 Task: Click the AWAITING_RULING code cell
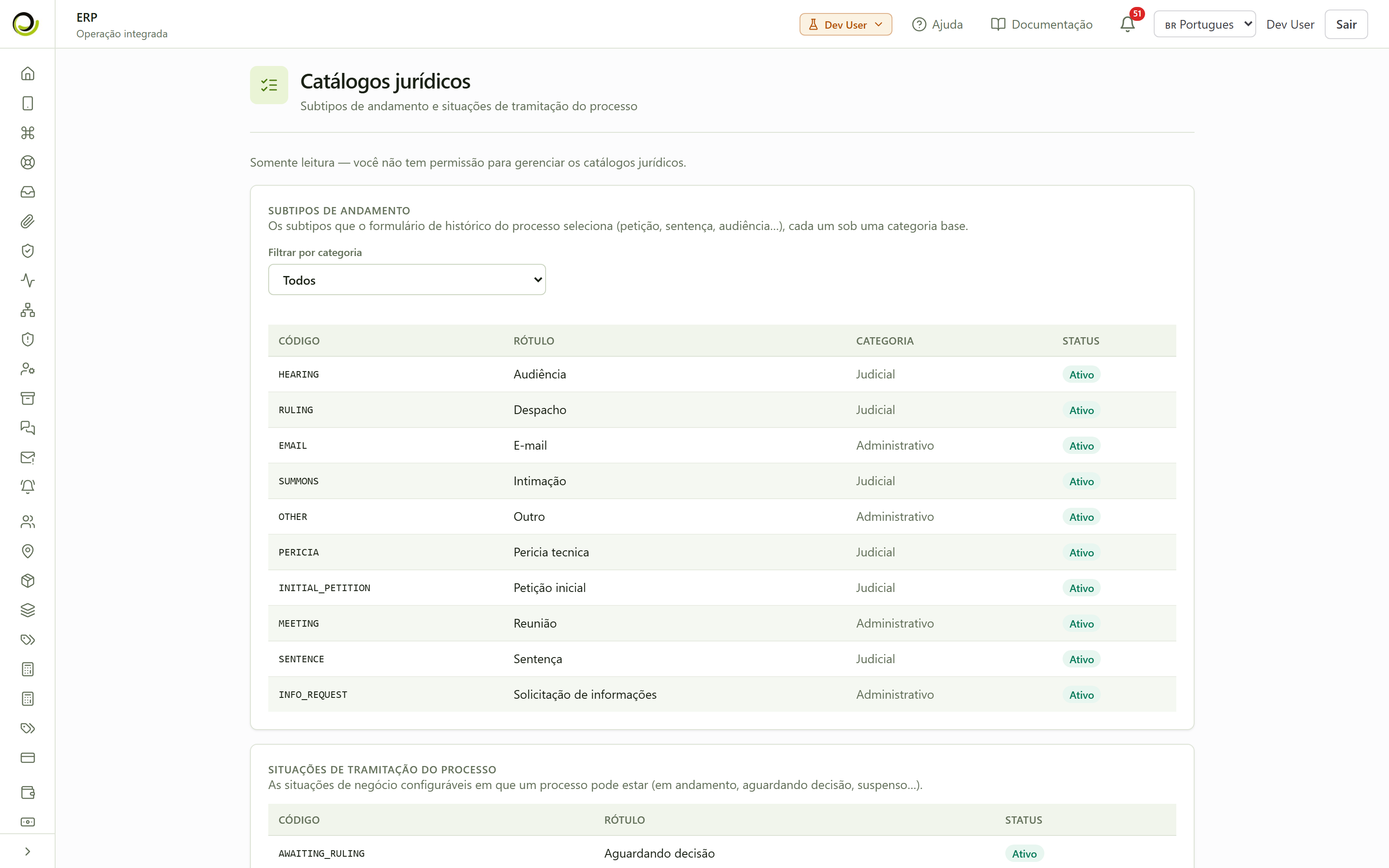click(321, 854)
